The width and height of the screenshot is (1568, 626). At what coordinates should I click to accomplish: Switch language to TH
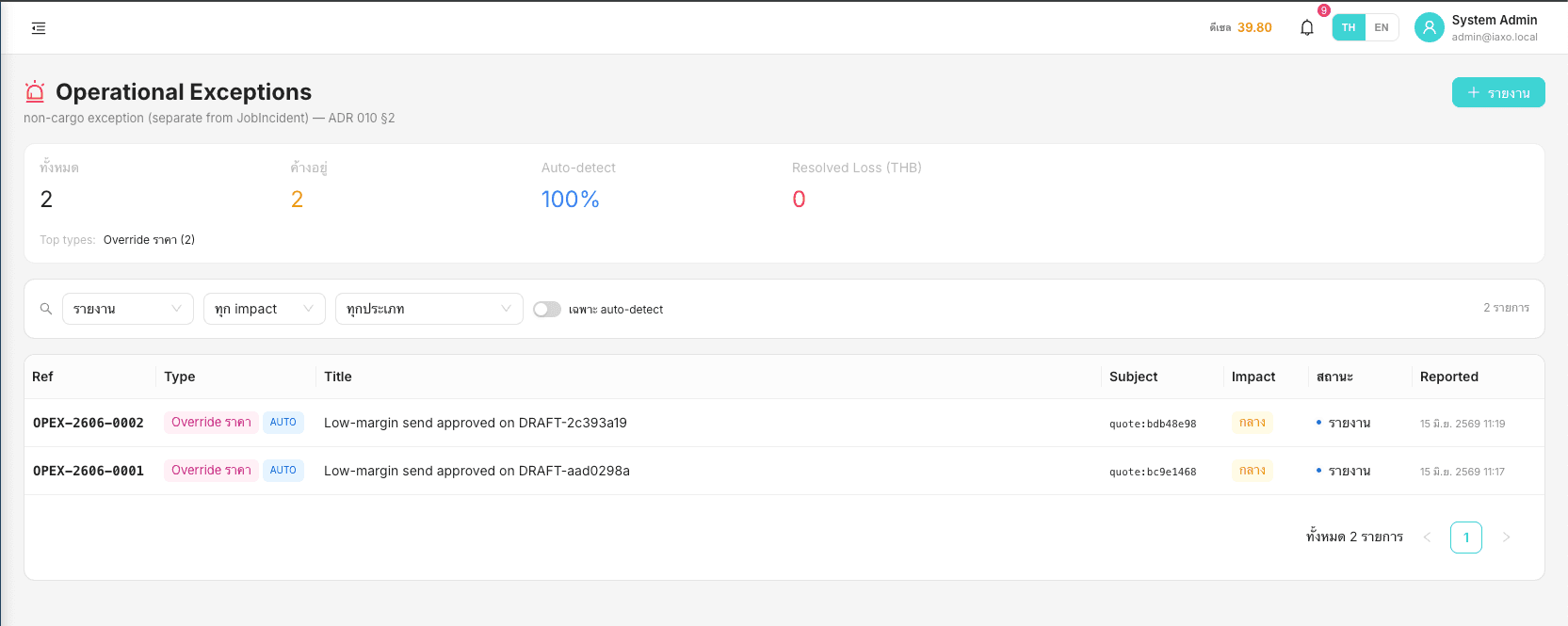(x=1349, y=27)
